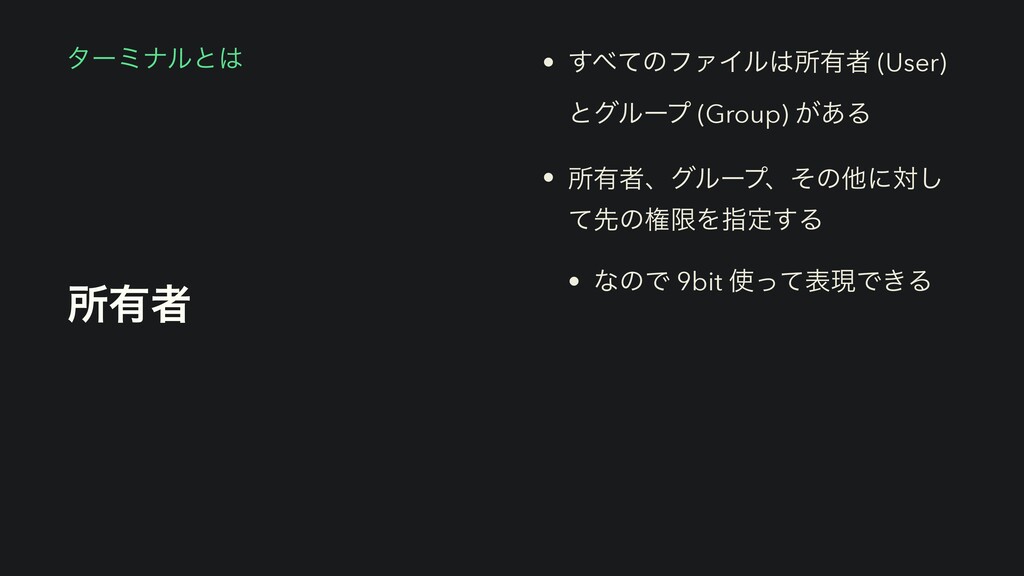Screen dimensions: 1024x576
Task: Click the '9bit' text
Action: click(698, 282)
